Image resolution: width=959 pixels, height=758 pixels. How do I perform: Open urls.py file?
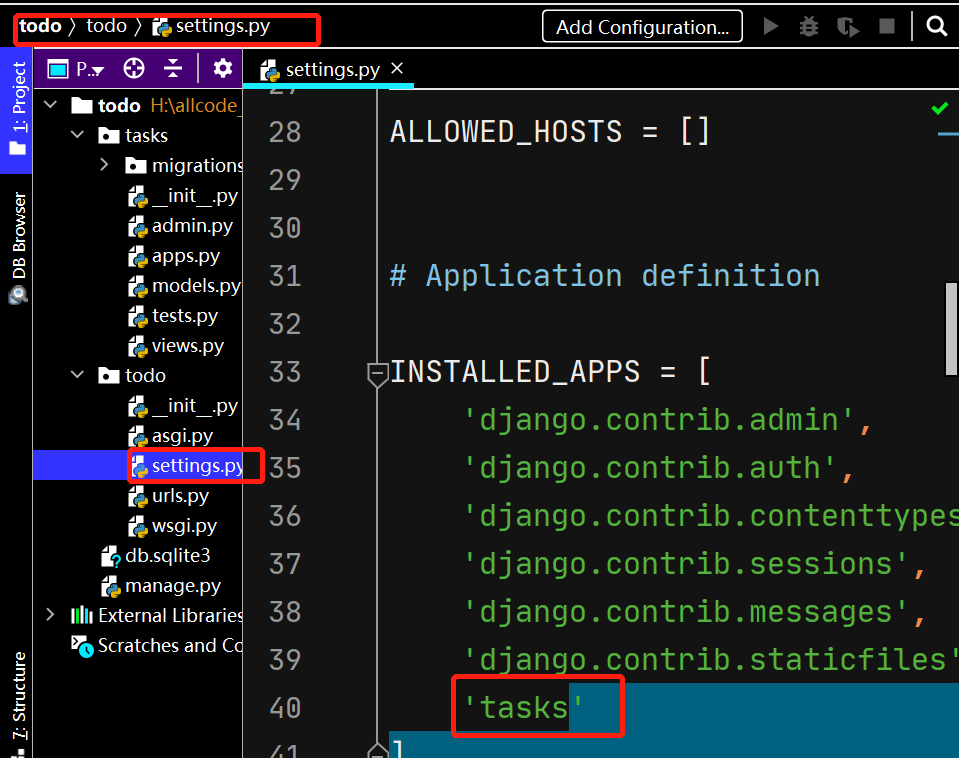pos(168,496)
